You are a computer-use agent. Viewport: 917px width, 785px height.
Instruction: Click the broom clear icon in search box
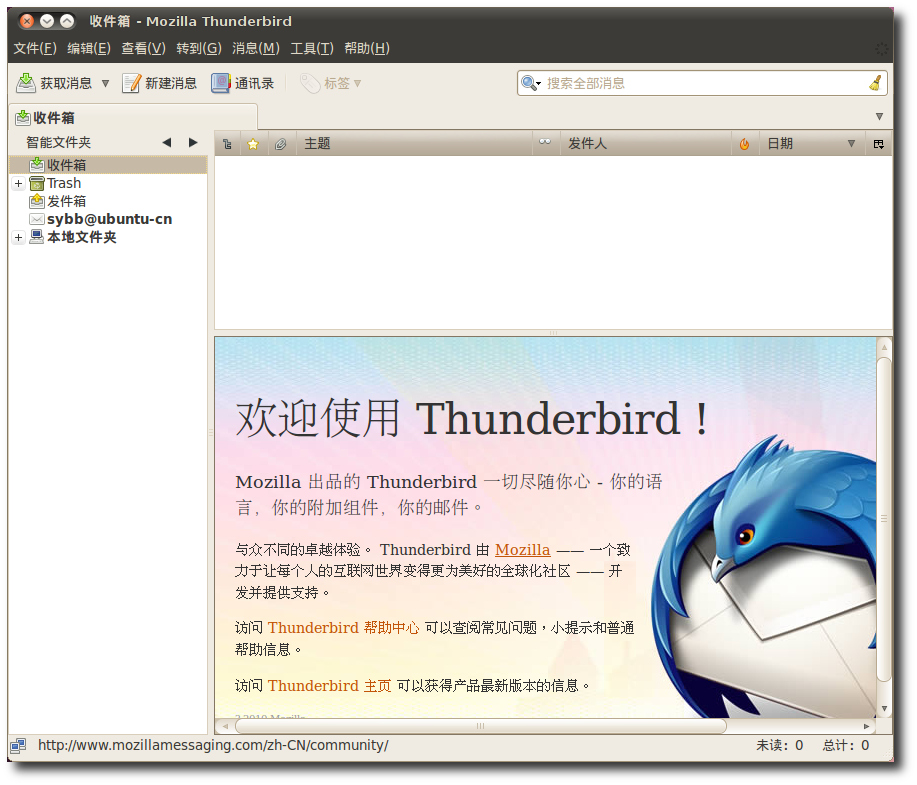875,83
